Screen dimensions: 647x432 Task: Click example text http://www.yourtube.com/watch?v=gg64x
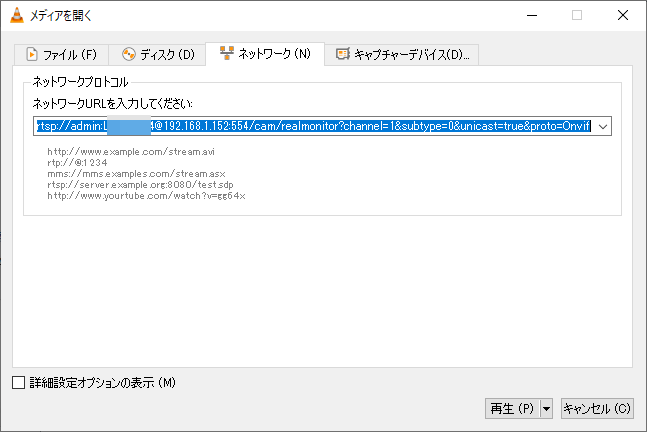click(146, 196)
